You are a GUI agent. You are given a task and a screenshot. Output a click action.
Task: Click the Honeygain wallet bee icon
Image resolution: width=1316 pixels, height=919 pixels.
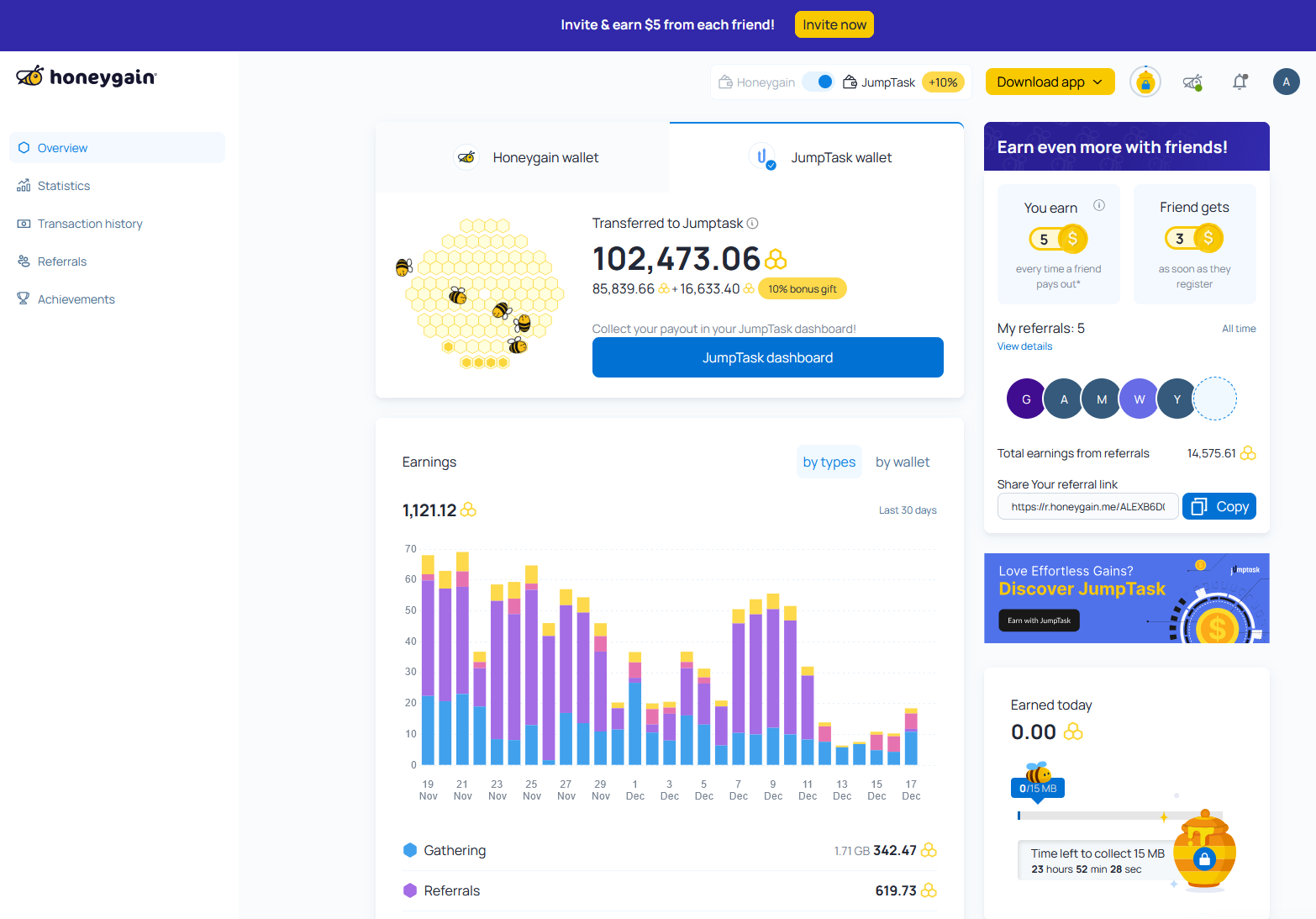(466, 157)
